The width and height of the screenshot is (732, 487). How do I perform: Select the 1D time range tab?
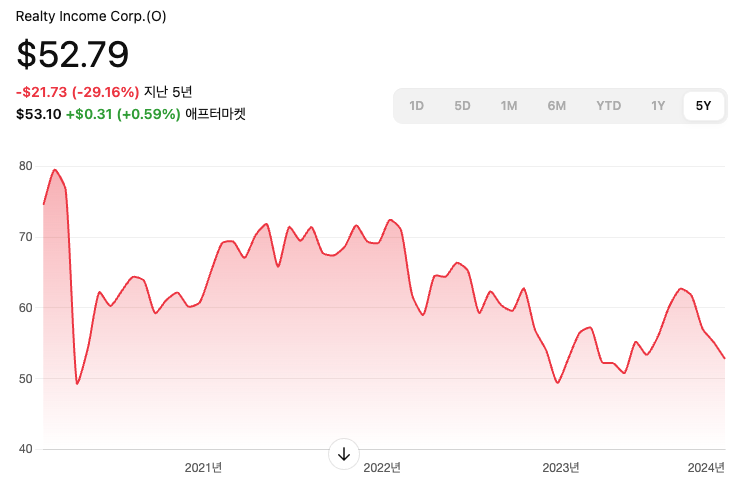(416, 106)
